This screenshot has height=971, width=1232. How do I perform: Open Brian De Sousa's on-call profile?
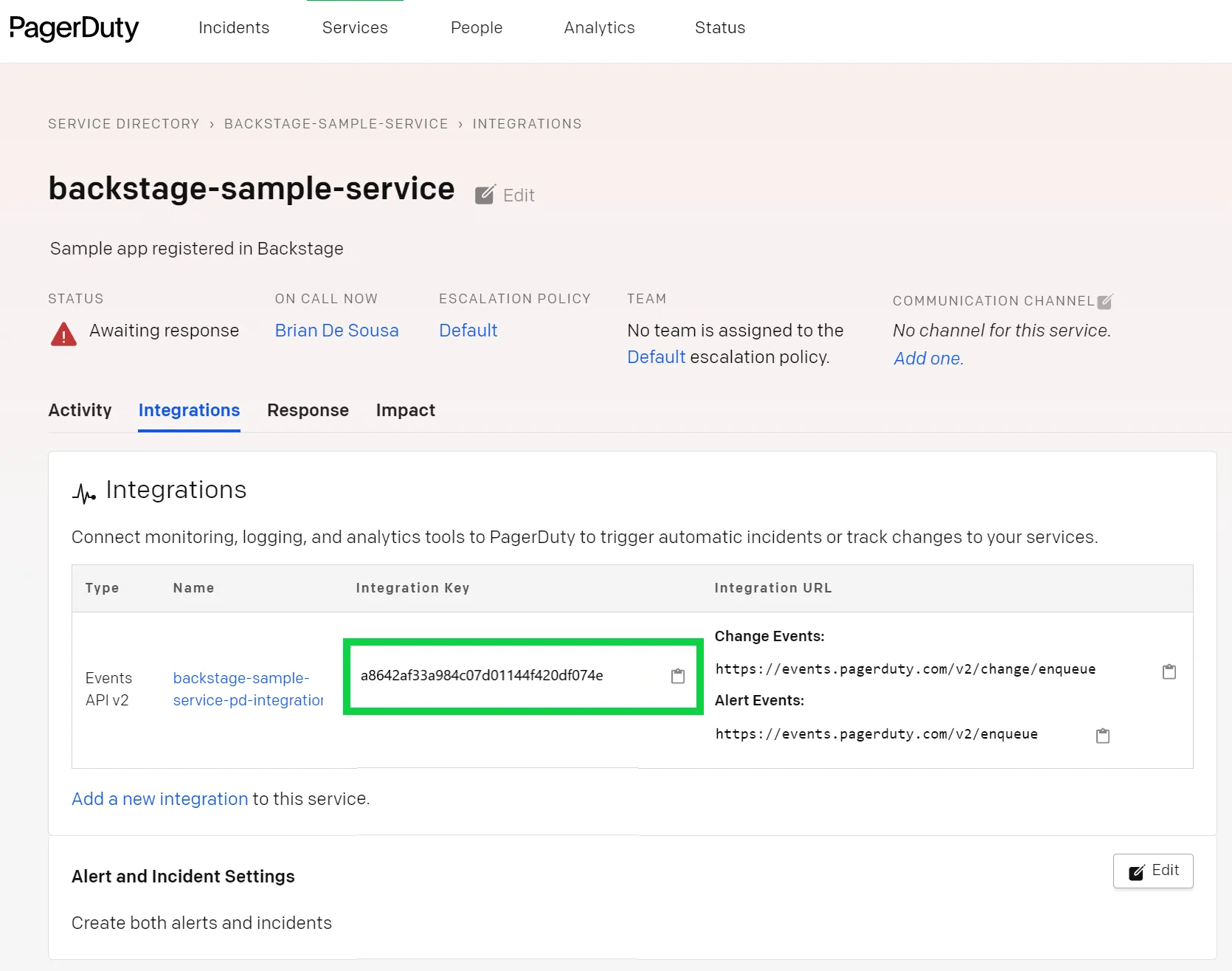[x=336, y=331]
